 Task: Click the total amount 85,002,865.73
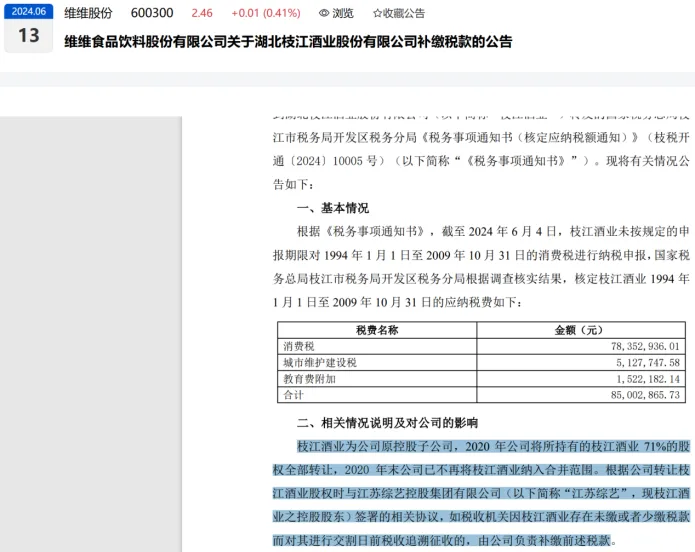[x=645, y=395]
